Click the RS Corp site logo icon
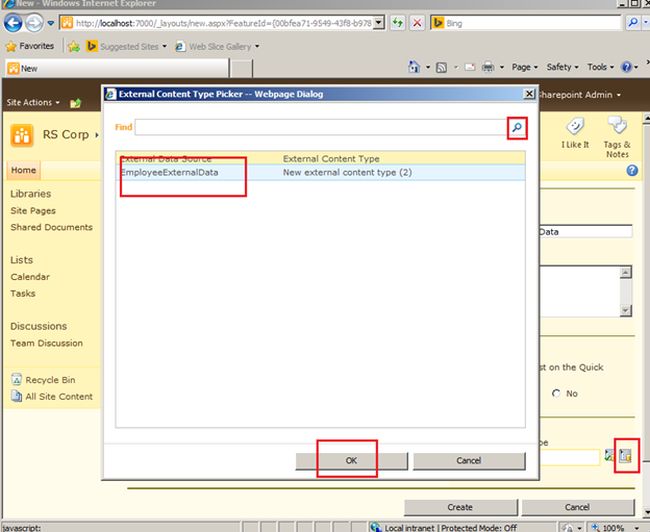650x532 pixels. (x=22, y=136)
